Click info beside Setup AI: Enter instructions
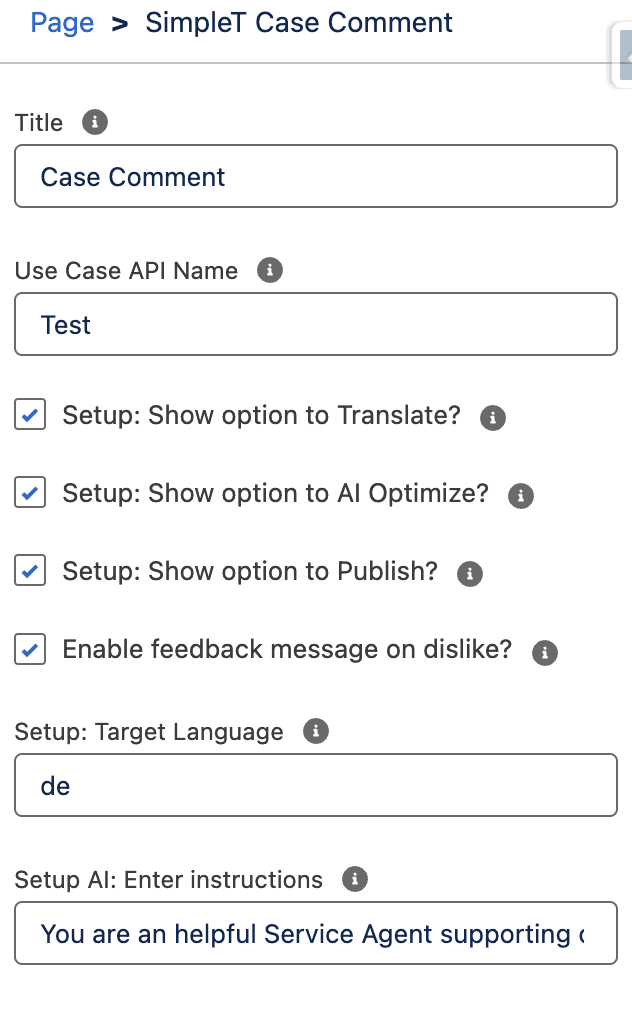 click(x=355, y=879)
